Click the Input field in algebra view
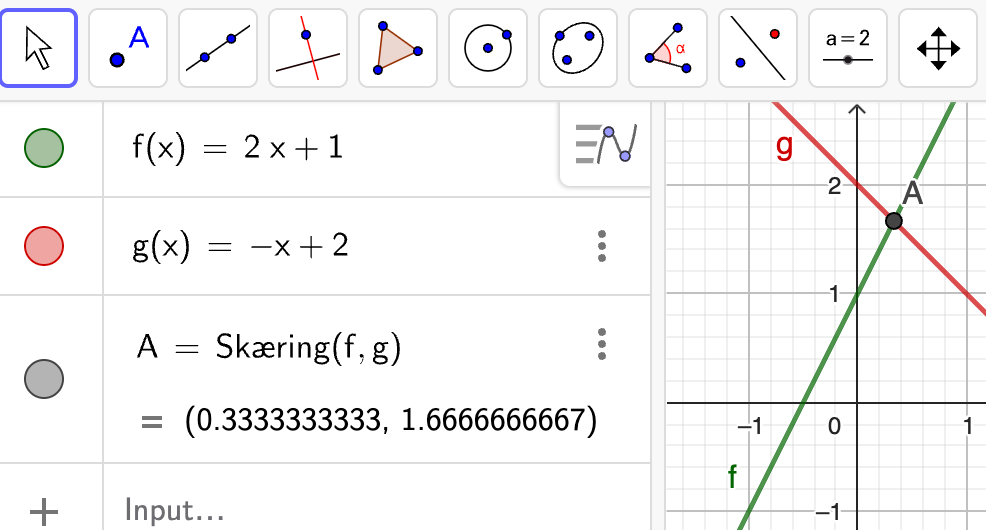The width and height of the screenshot is (986, 530). (x=377, y=510)
